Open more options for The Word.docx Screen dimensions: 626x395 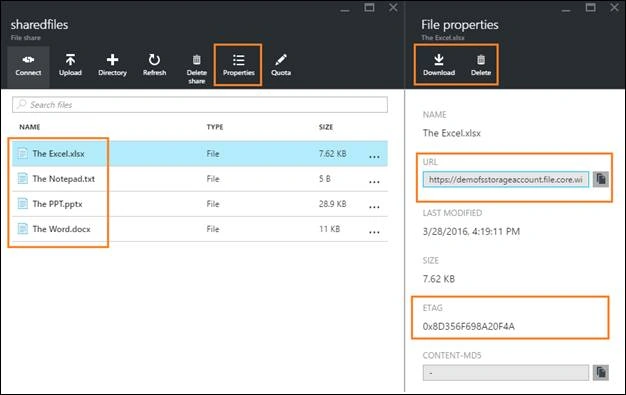pyautogui.click(x=374, y=232)
